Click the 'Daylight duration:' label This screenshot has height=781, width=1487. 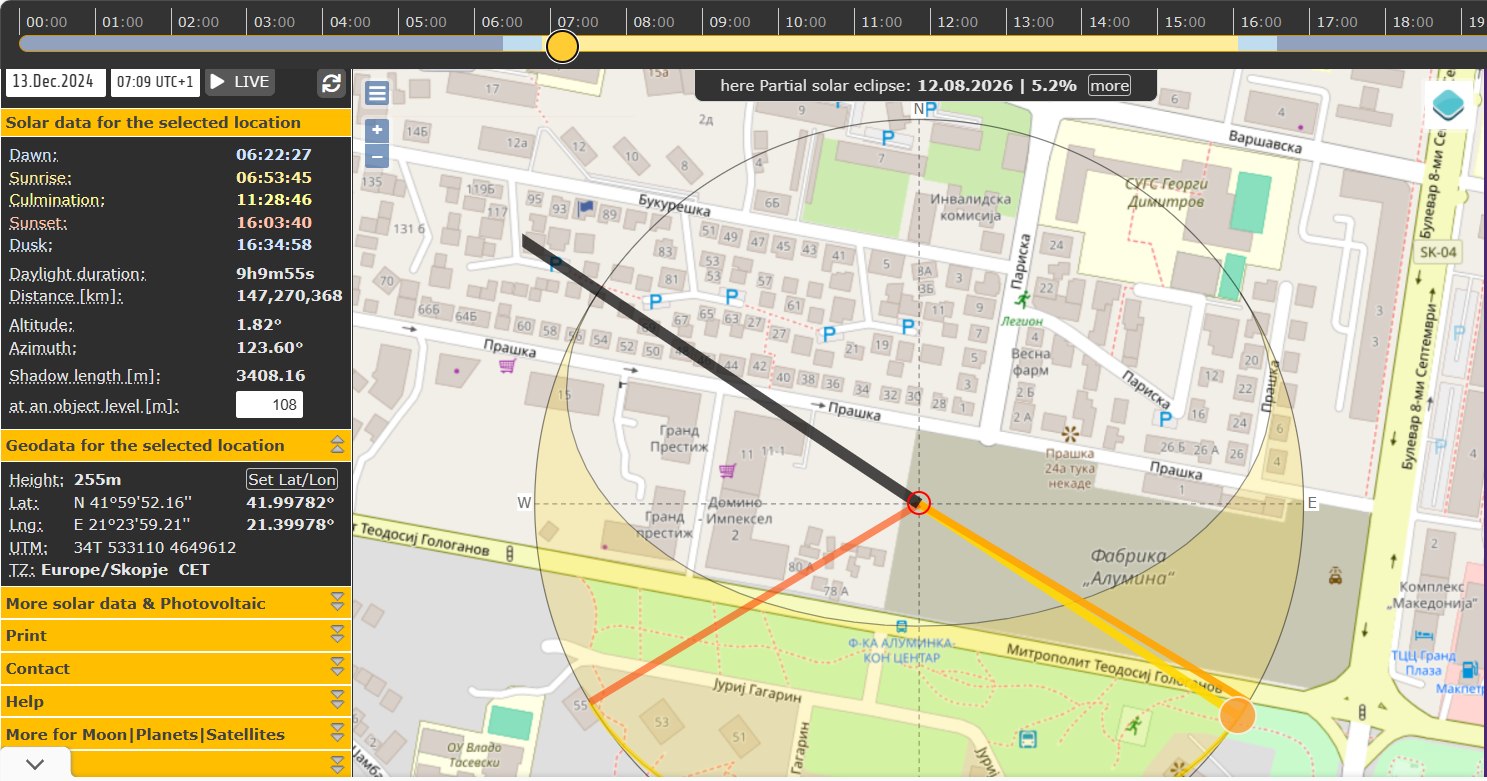point(77,273)
